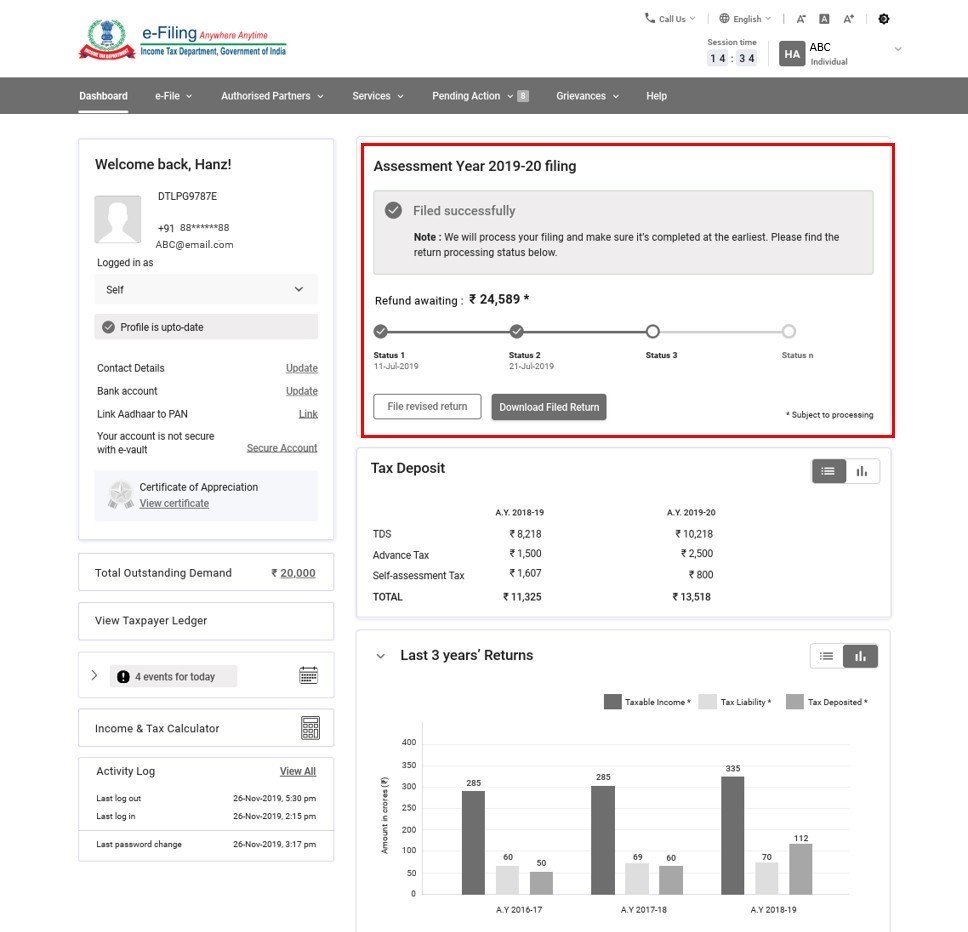Open the Income & Tax Calculator icon

tap(310, 728)
